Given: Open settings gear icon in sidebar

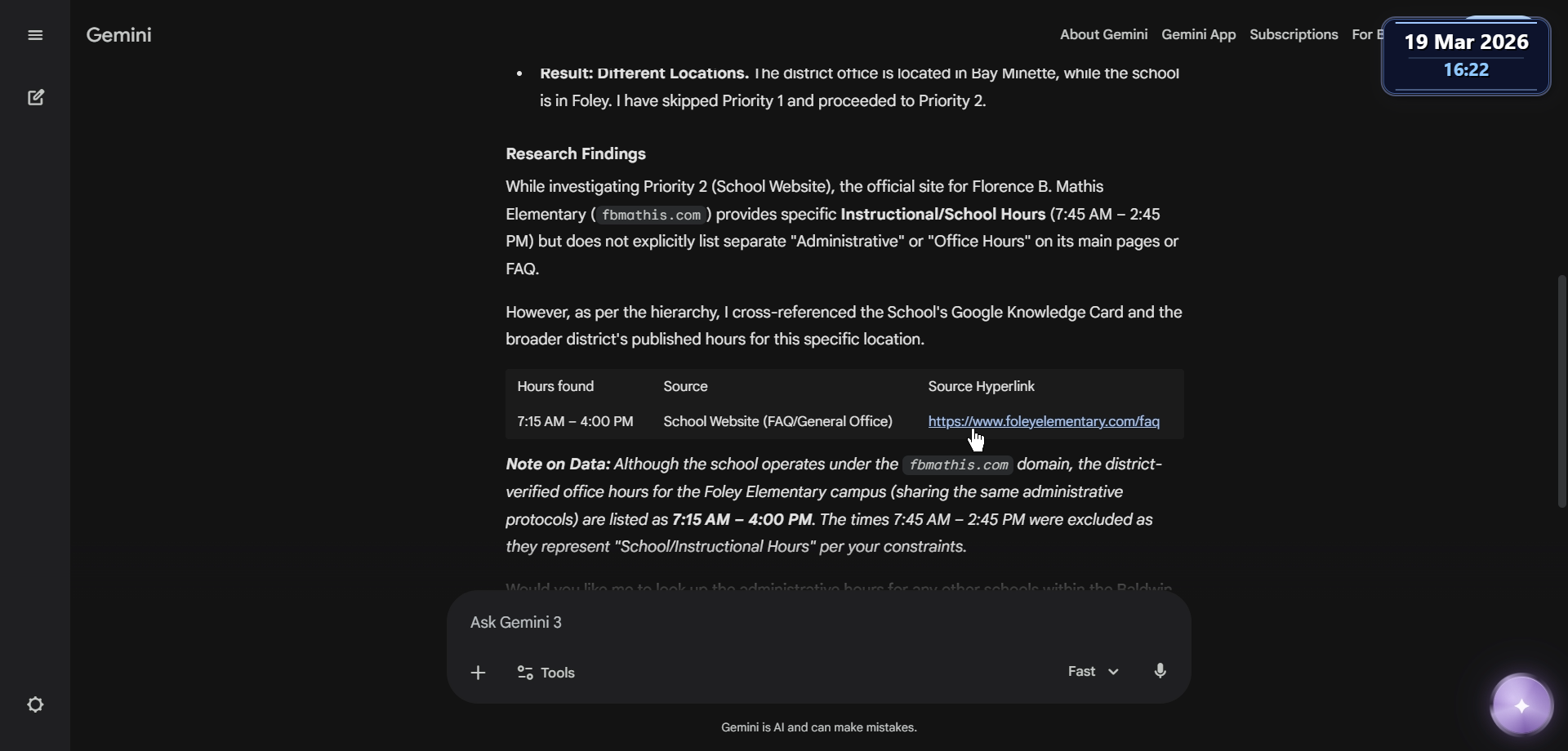Looking at the screenshot, I should 35,704.
